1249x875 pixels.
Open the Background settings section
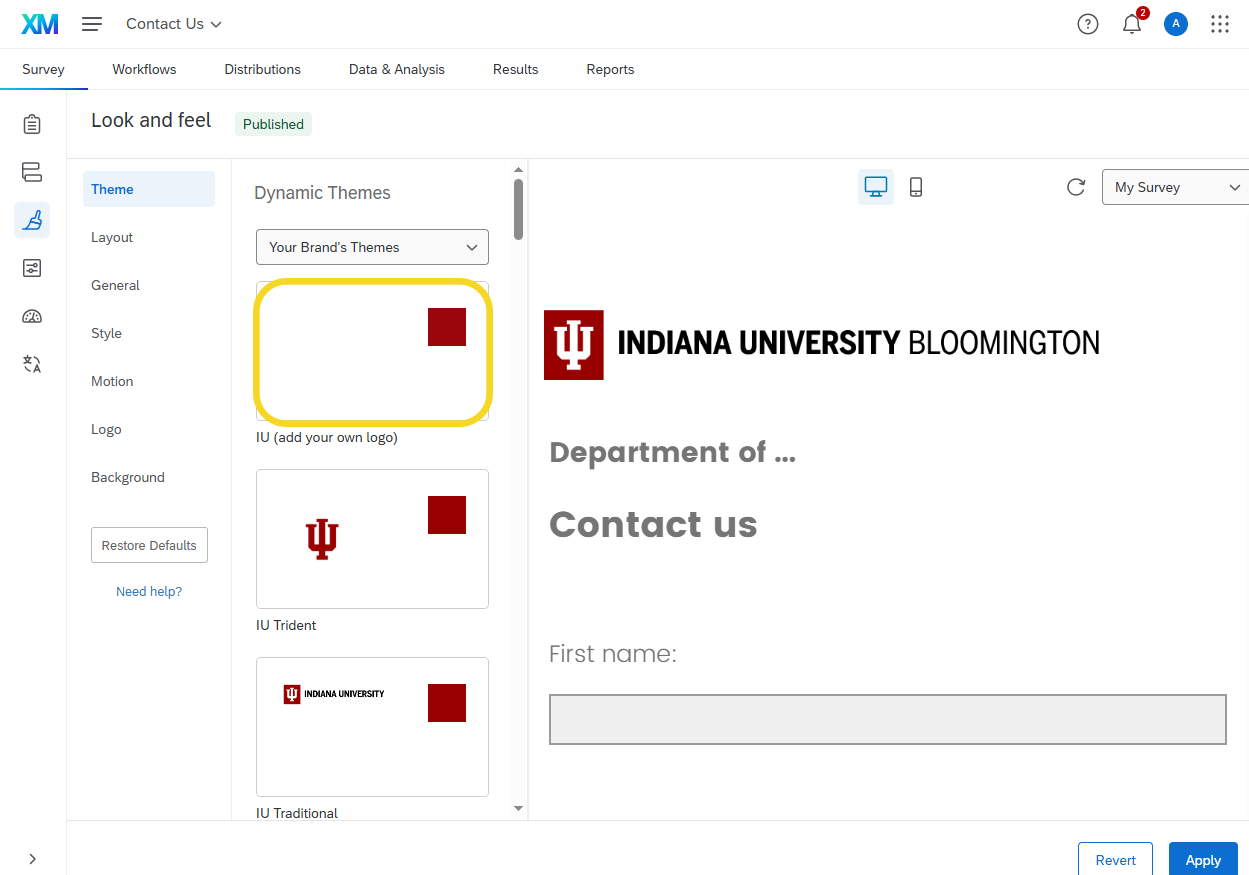click(128, 477)
